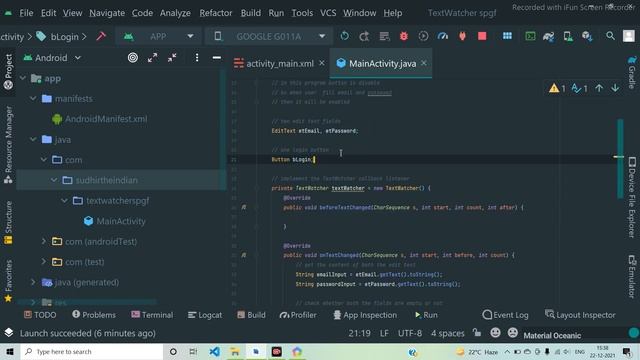Click Sync Project with Gradle Files icon
Screen dimensions: 640x360
(x=549, y=36)
